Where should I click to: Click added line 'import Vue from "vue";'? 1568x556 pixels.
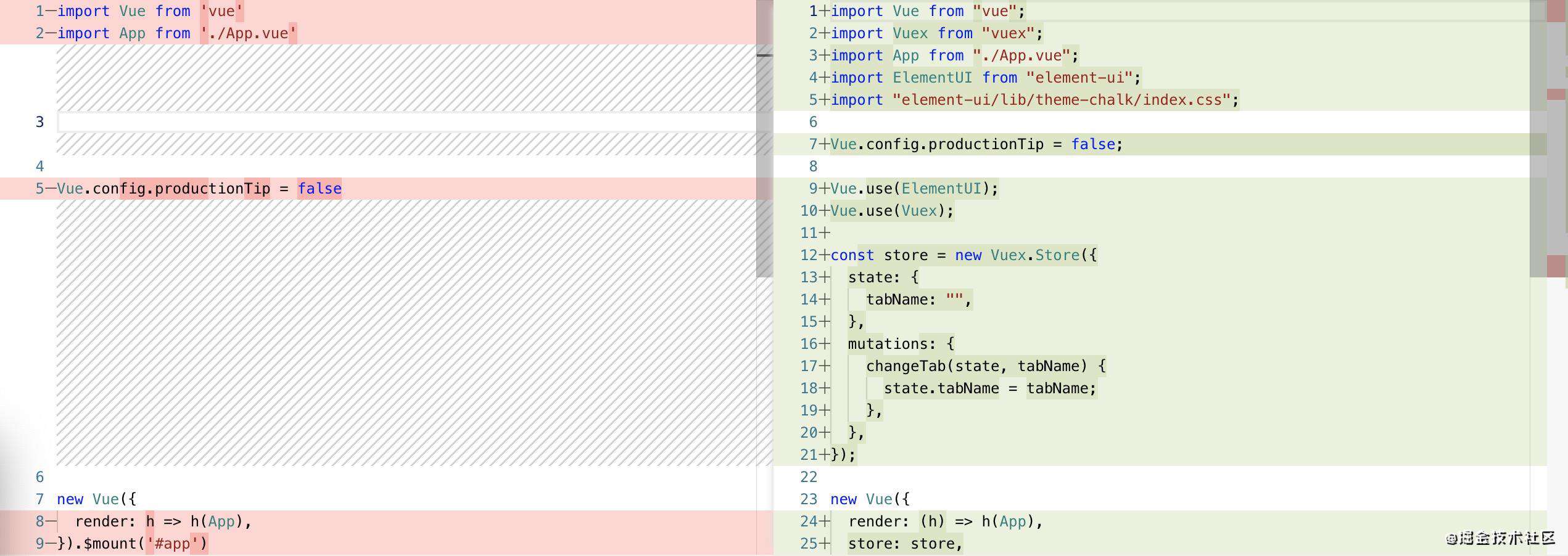point(928,11)
